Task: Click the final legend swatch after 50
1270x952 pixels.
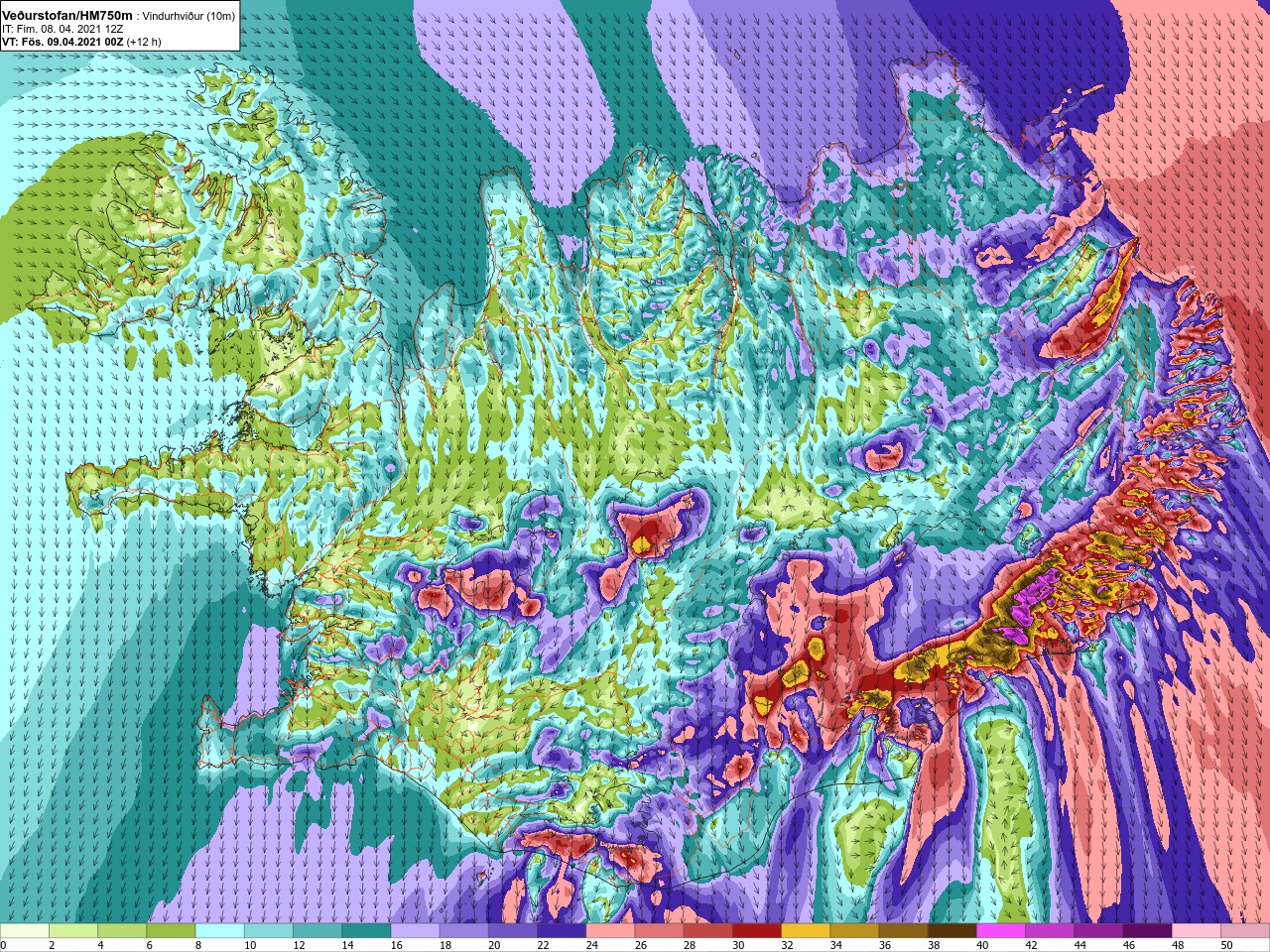Action: 1245,931
